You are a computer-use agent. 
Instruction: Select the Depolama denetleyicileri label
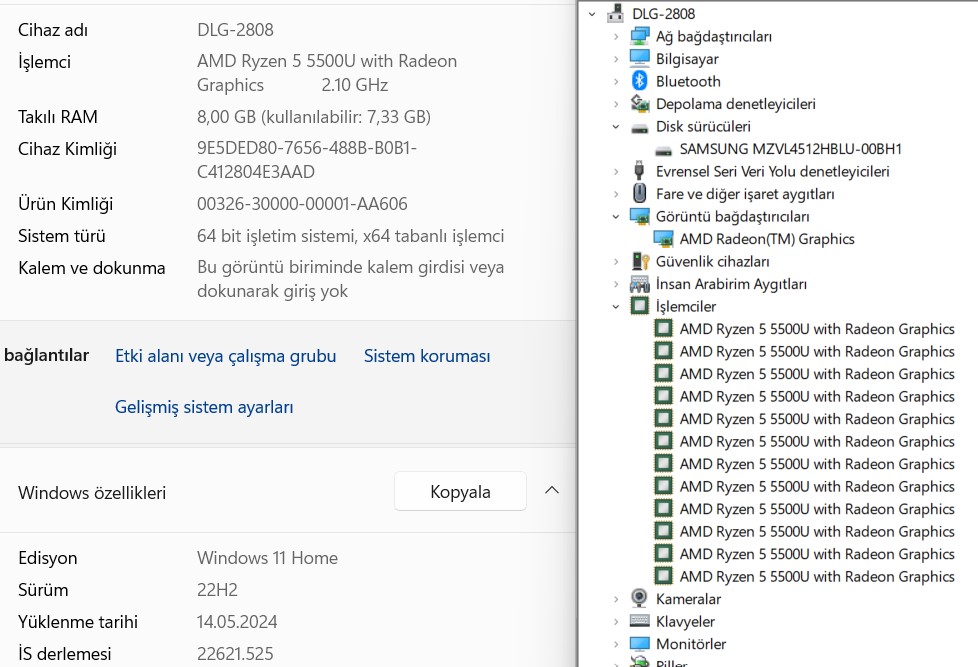tap(735, 104)
